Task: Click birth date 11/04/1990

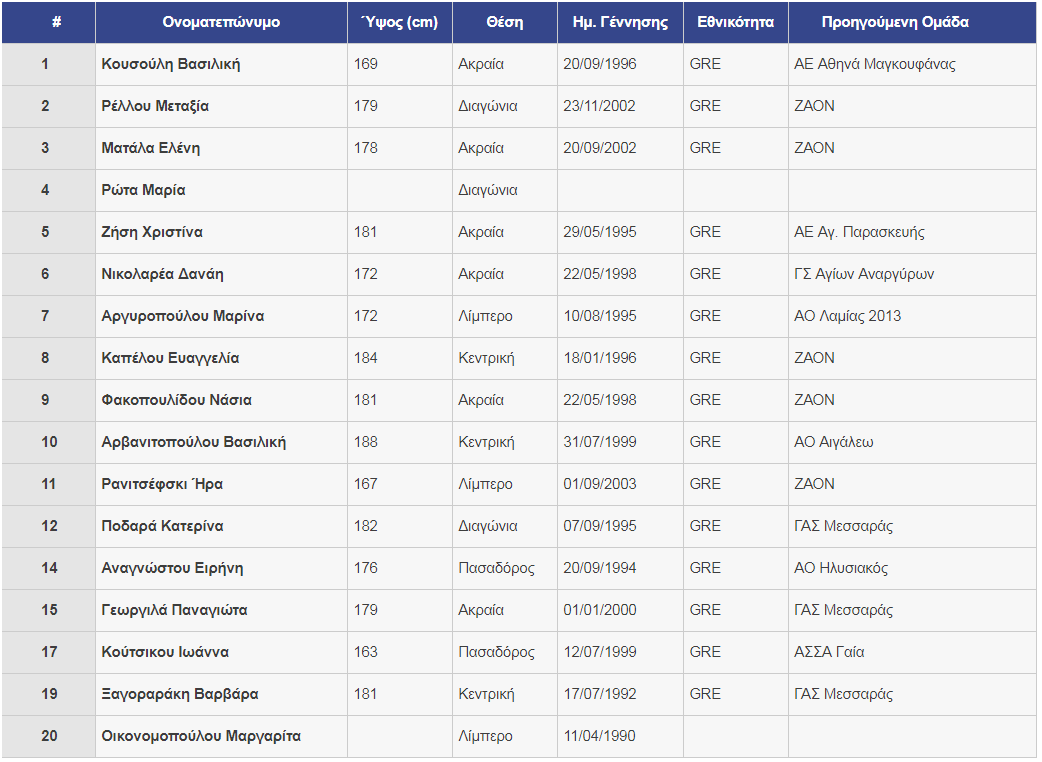Action: (x=599, y=736)
